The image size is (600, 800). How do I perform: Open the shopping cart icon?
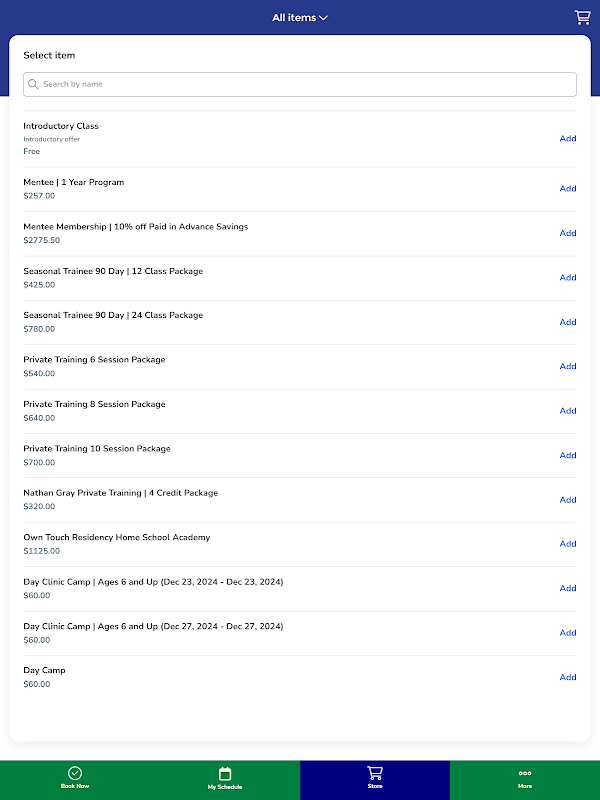(x=582, y=17)
